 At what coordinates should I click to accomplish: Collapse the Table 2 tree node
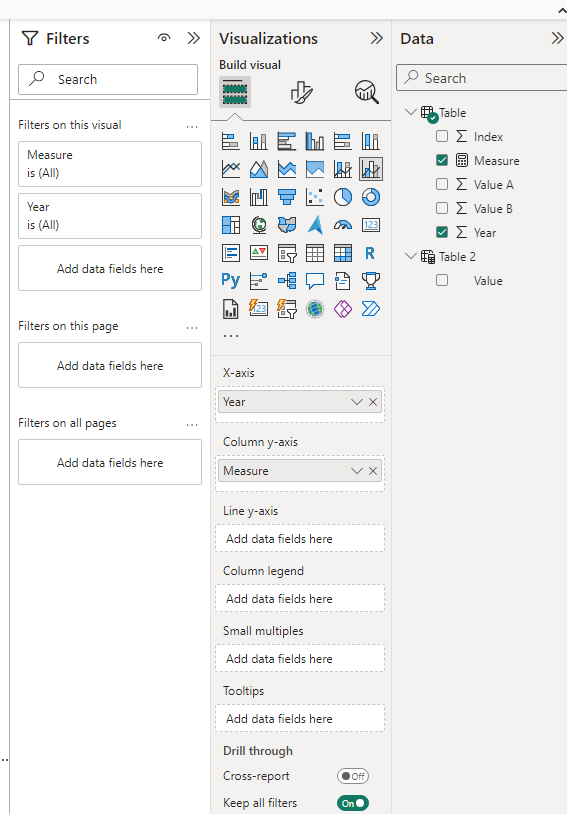point(411,256)
